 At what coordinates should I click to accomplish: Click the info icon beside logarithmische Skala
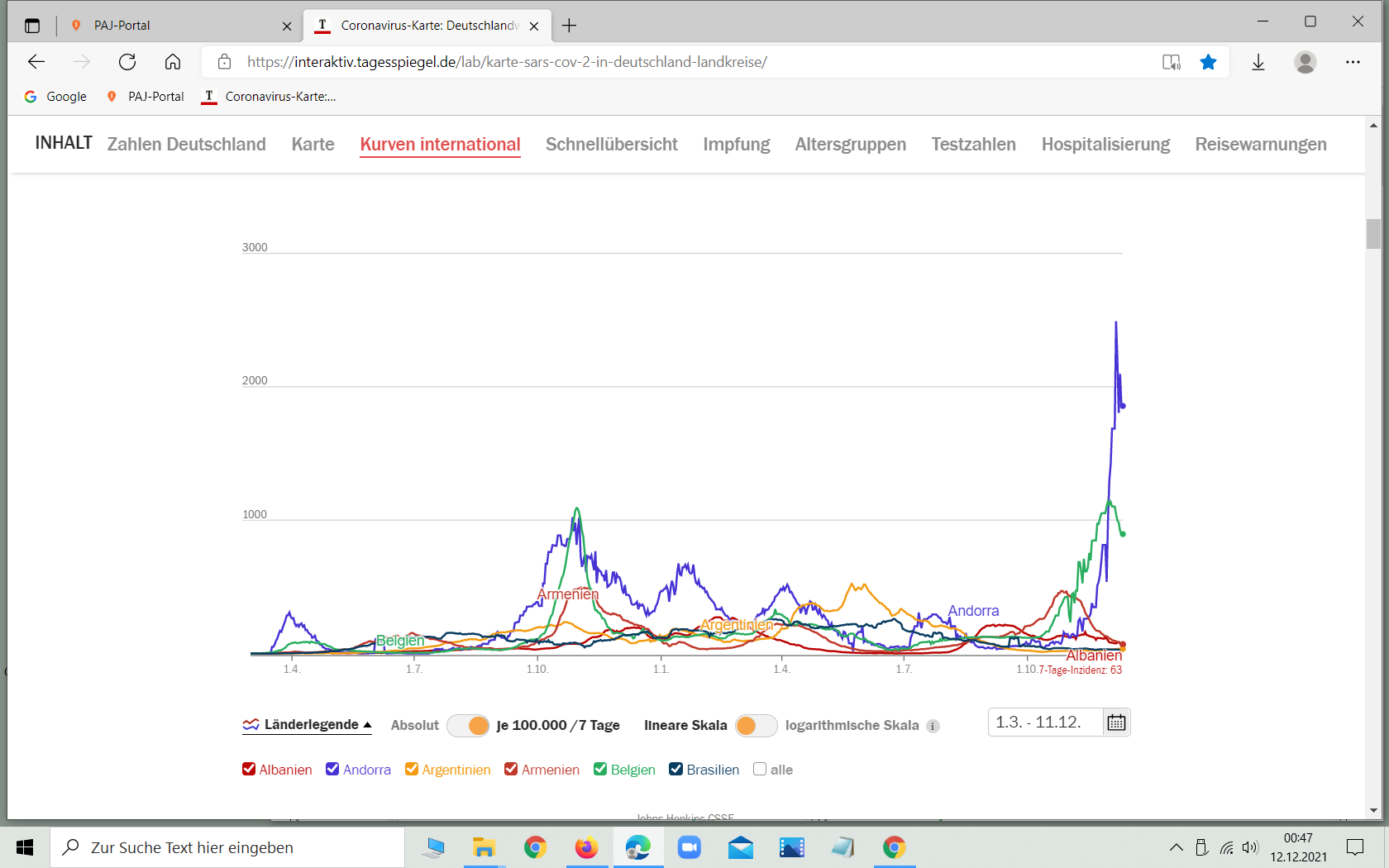click(933, 726)
